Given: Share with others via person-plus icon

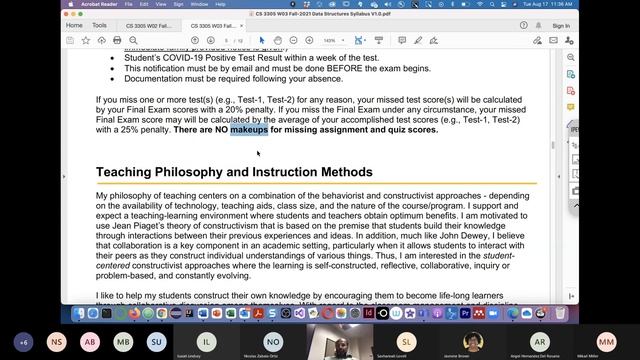Looking at the screenshot, I should click(x=569, y=40).
